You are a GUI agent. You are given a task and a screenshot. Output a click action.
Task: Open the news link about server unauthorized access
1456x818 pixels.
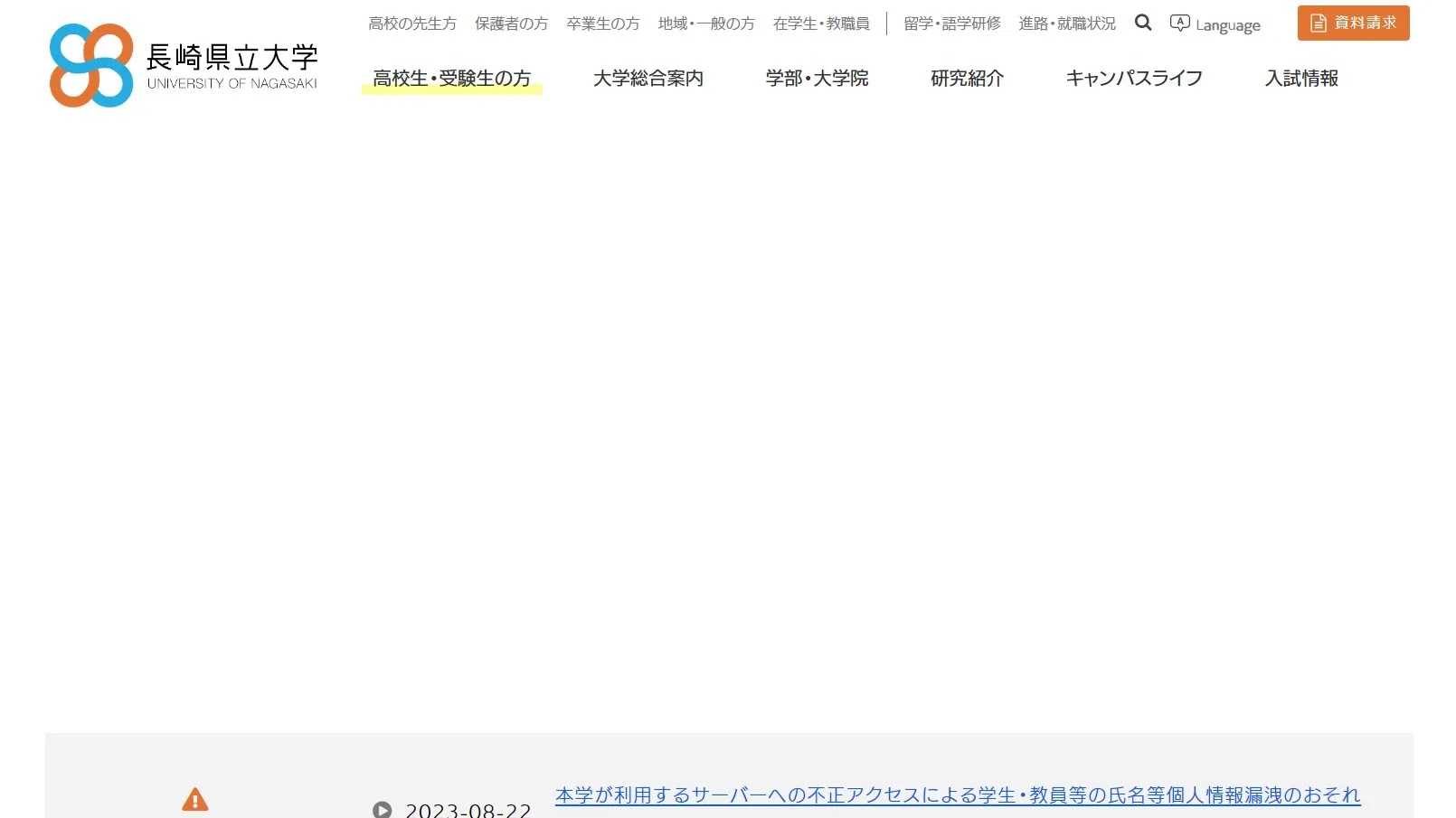[x=958, y=795]
